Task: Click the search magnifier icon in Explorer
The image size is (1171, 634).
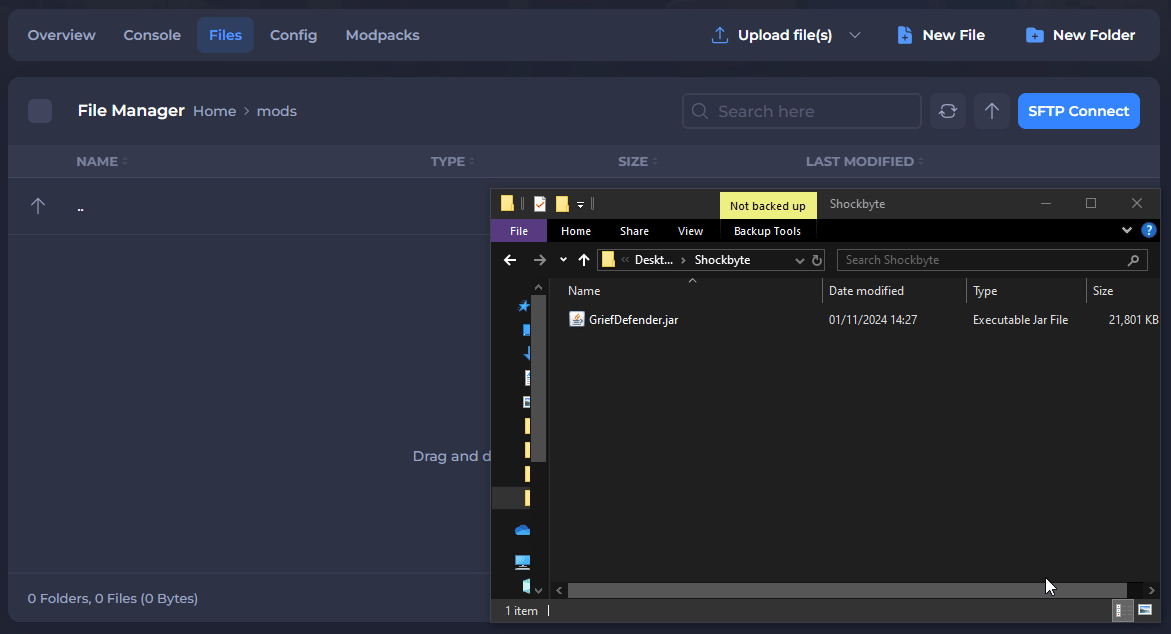Action: (x=1133, y=260)
